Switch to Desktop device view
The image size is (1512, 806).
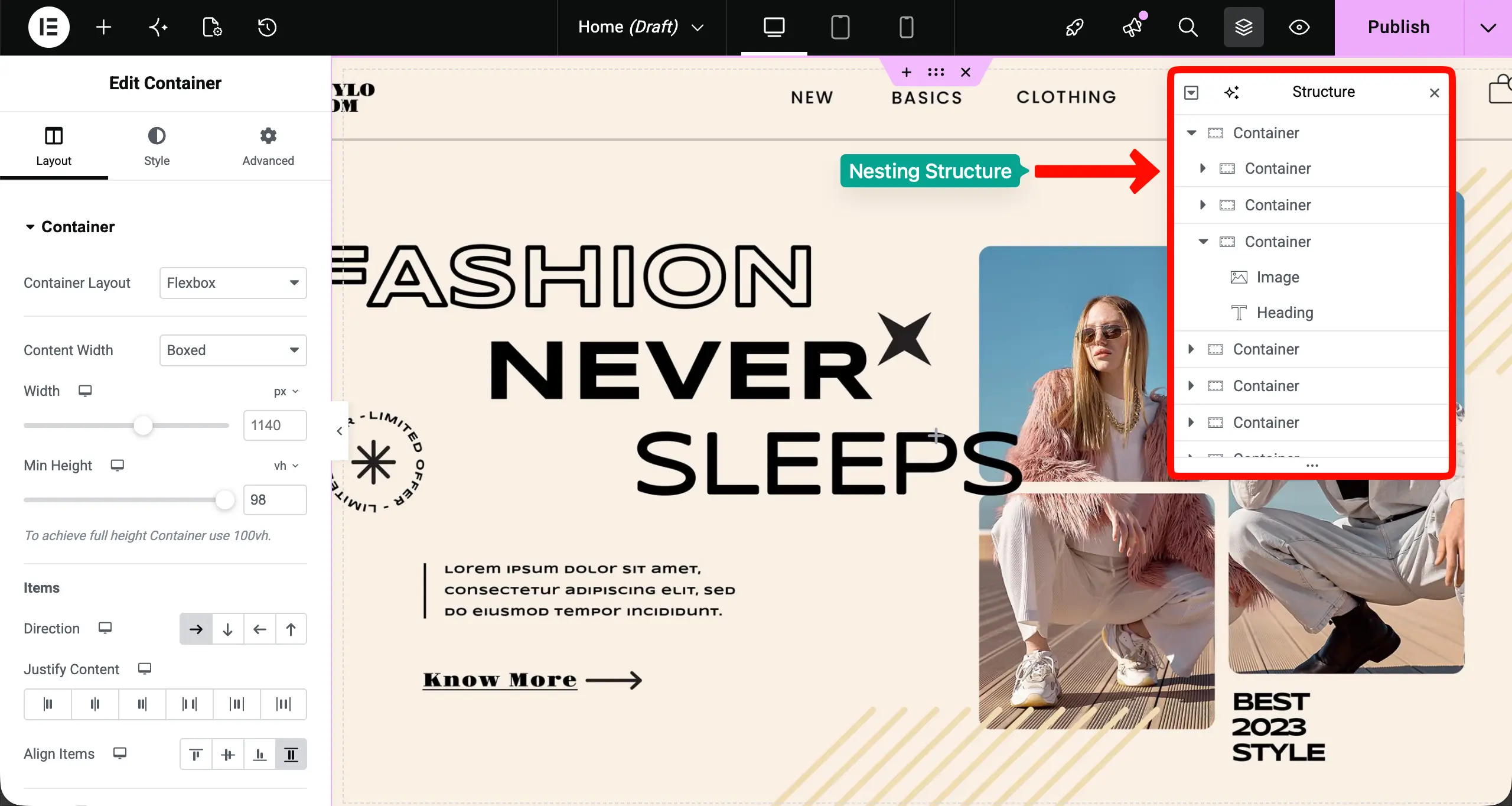pos(774,27)
